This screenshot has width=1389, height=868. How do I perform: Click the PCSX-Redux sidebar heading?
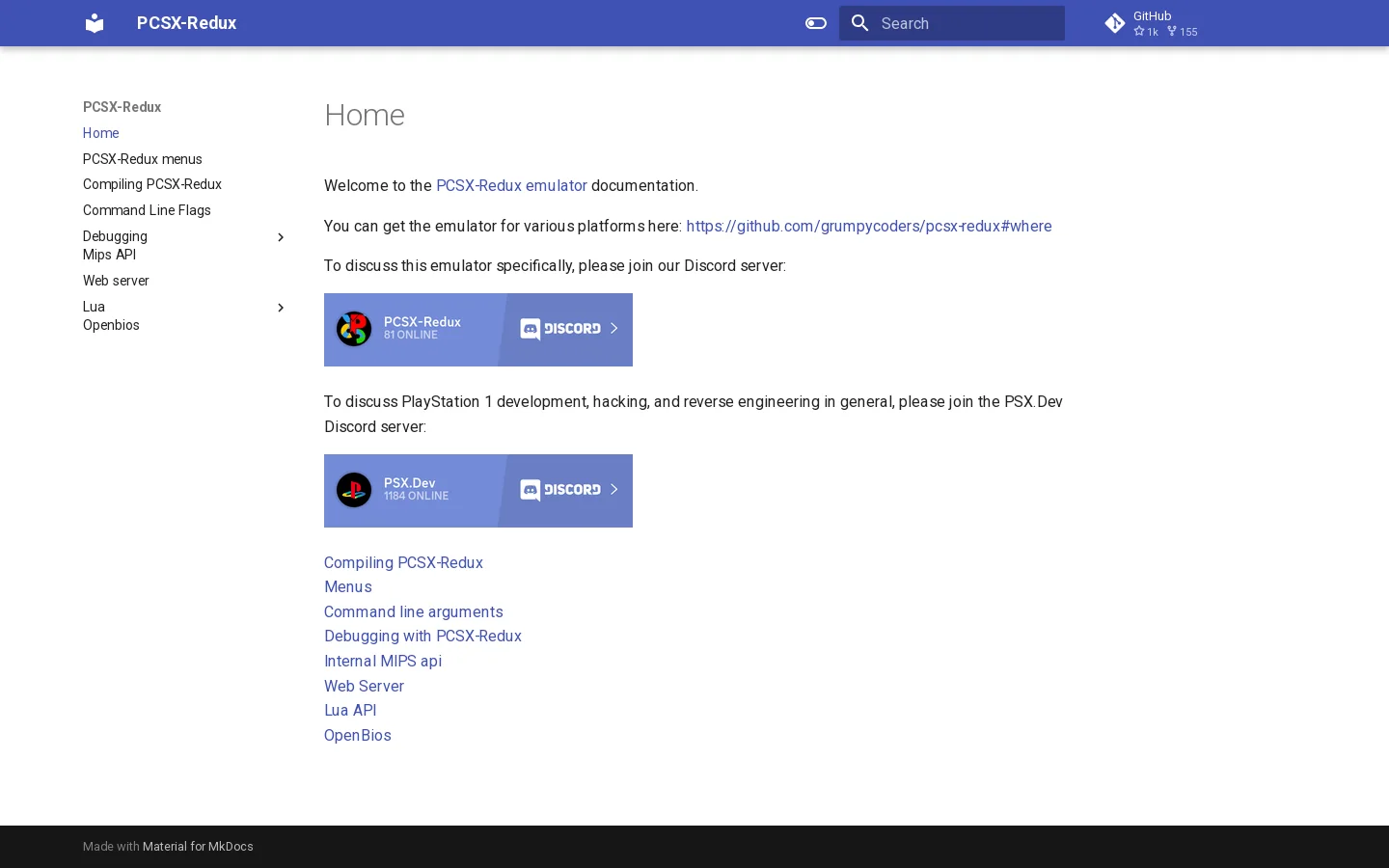122,107
